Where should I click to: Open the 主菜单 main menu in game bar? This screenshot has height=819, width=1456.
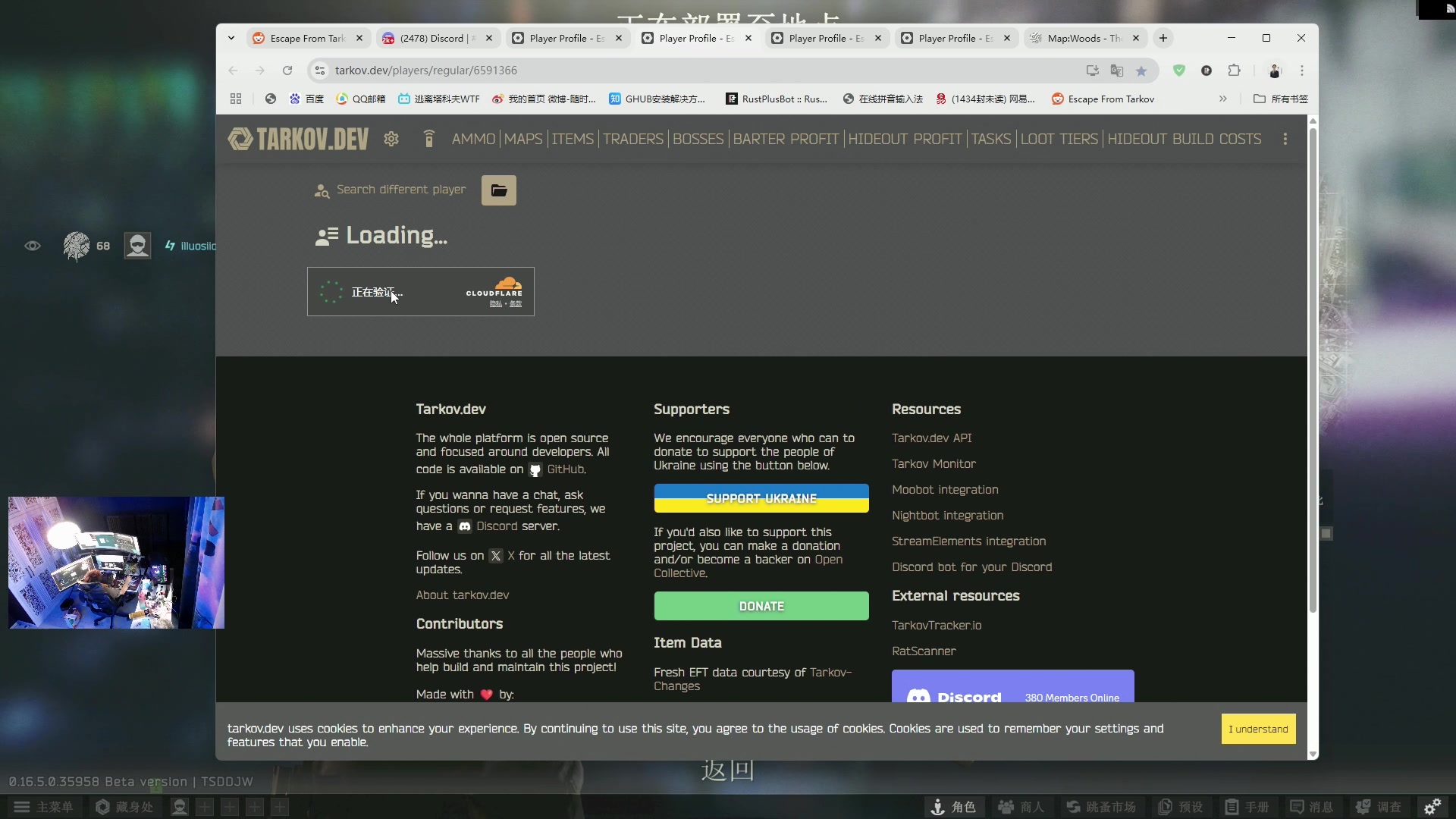pos(44,807)
